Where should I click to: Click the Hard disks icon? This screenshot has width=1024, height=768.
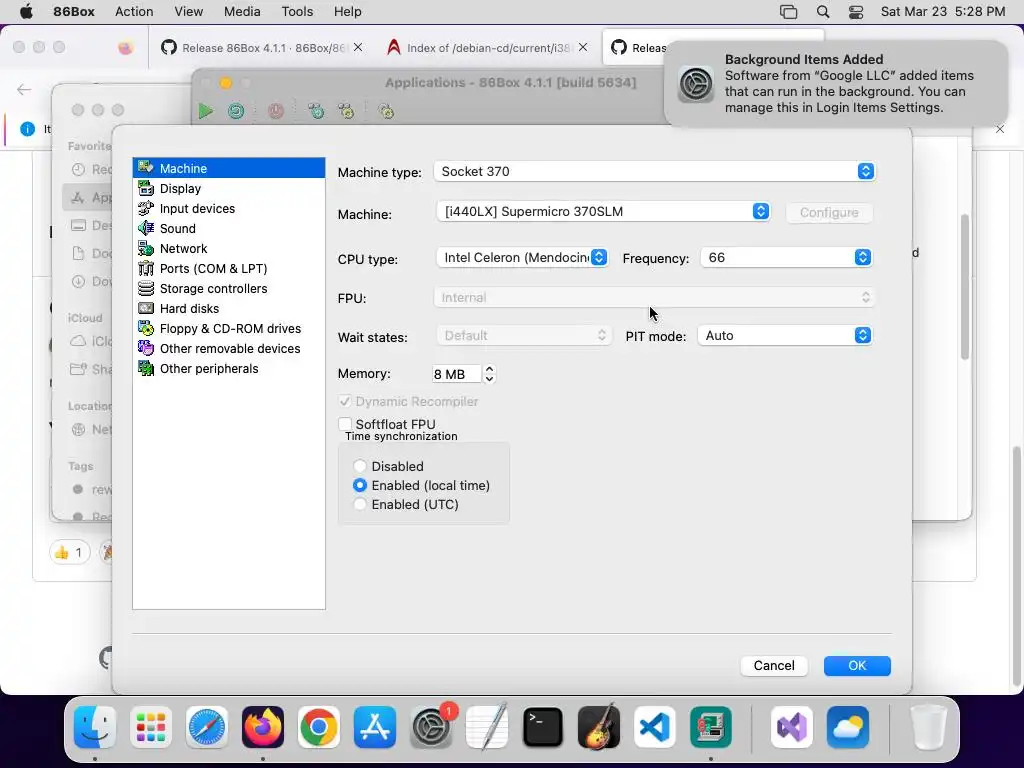146,308
